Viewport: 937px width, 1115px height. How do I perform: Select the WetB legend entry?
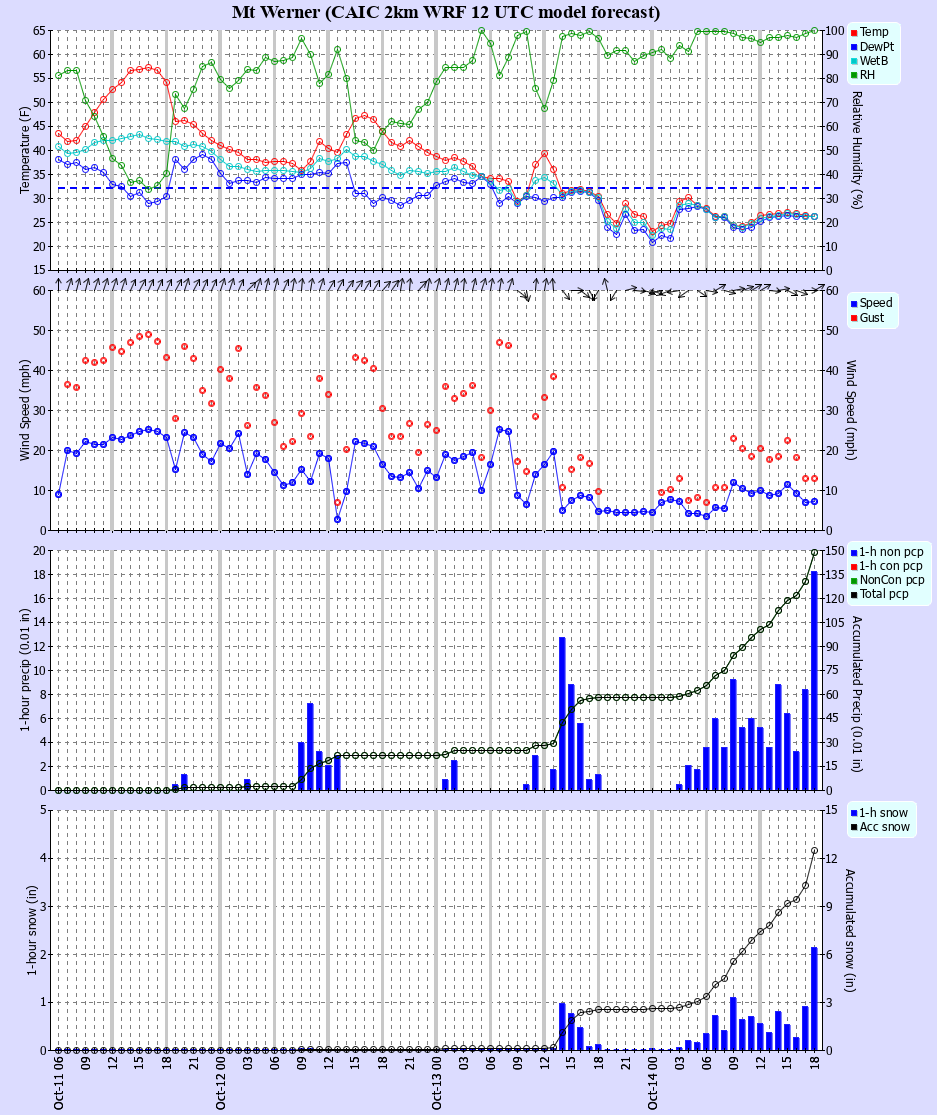pyautogui.click(x=869, y=60)
